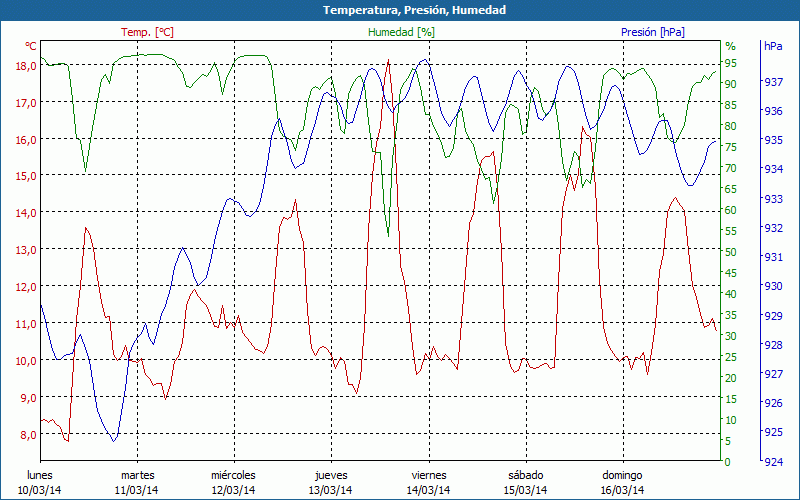Click the date '10/03/14' on the time axis
Screen dimensions: 800x500
point(40,490)
